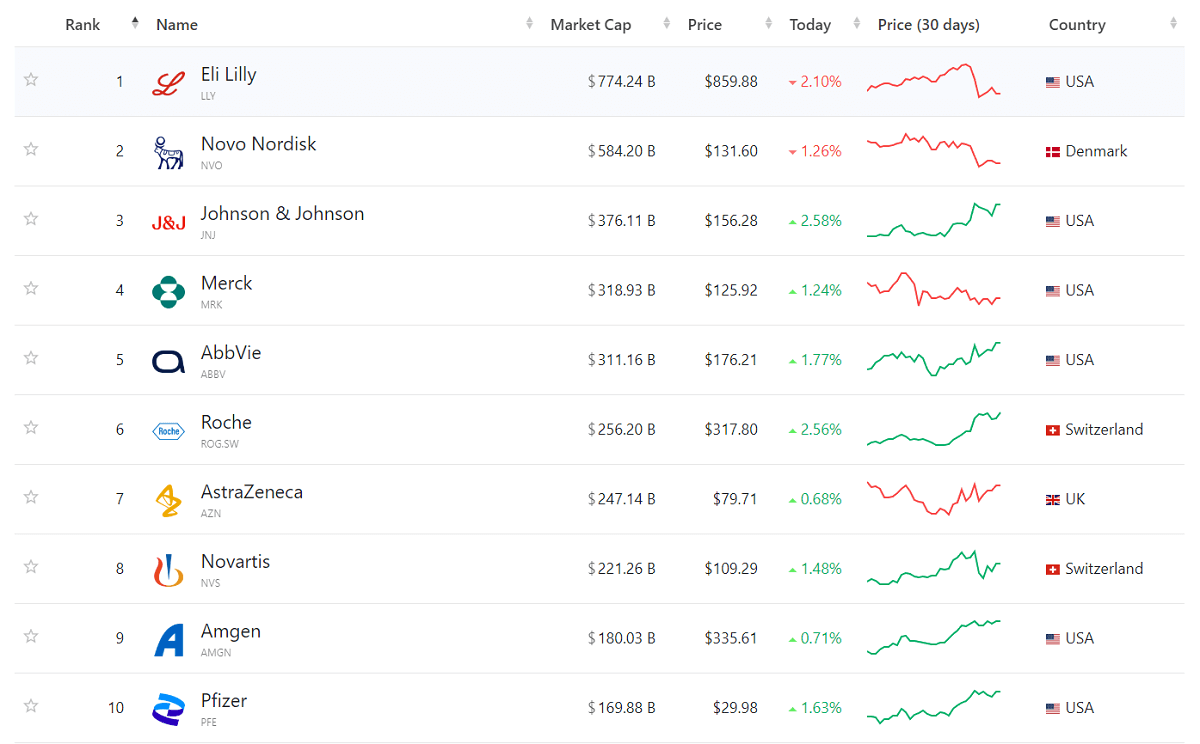View Eli Lilly's 30-day price chart
The height and width of the screenshot is (744, 1200).
[934, 80]
